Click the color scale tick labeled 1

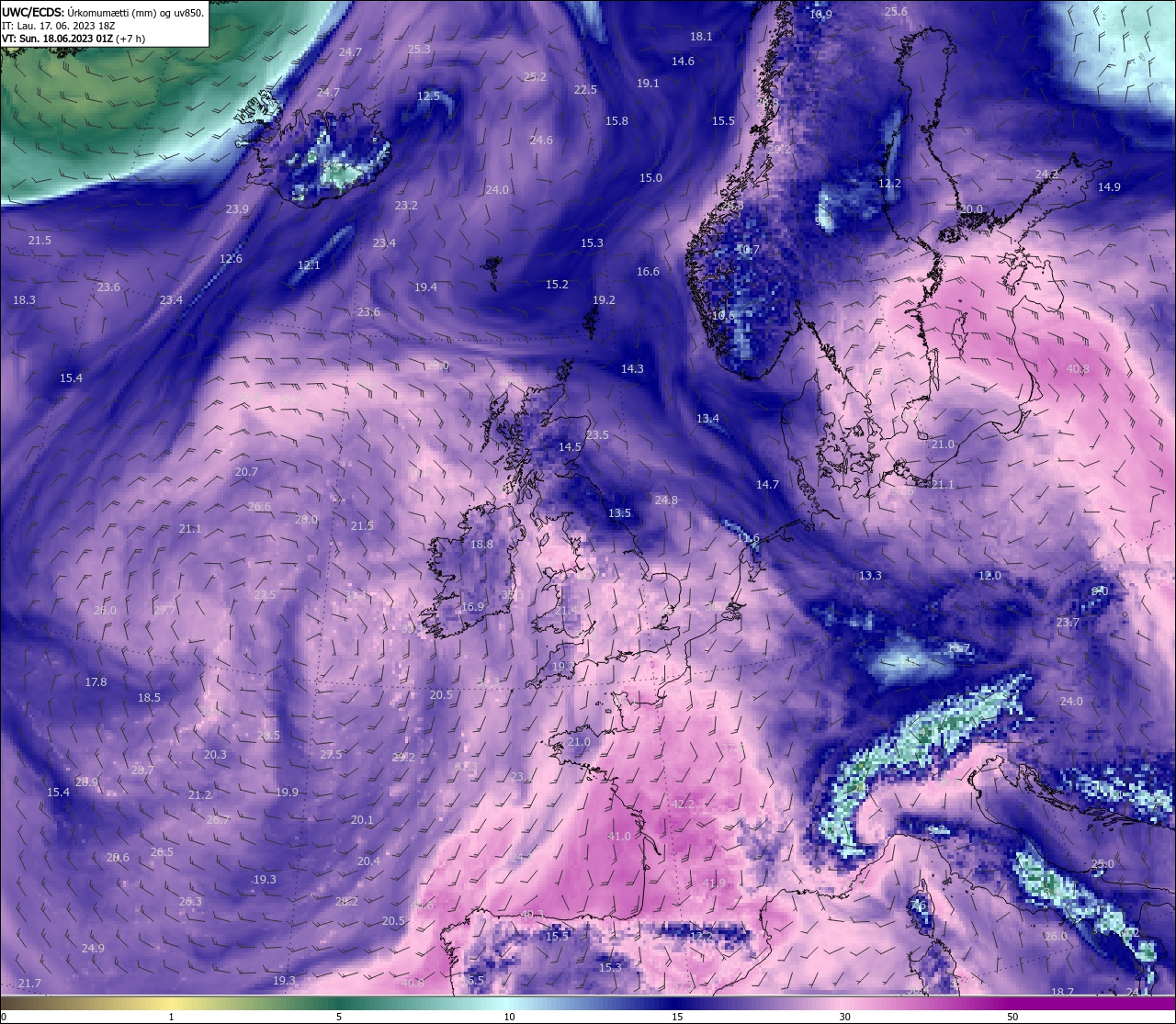tap(172, 1017)
